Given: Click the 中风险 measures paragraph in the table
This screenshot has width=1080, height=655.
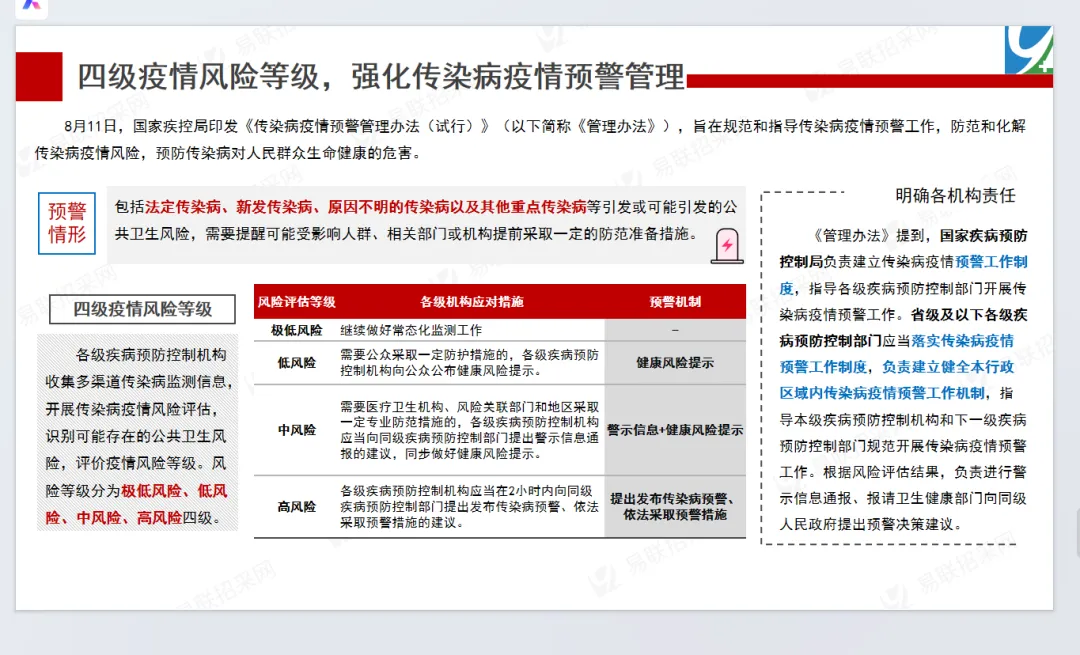Looking at the screenshot, I should pos(469,430).
